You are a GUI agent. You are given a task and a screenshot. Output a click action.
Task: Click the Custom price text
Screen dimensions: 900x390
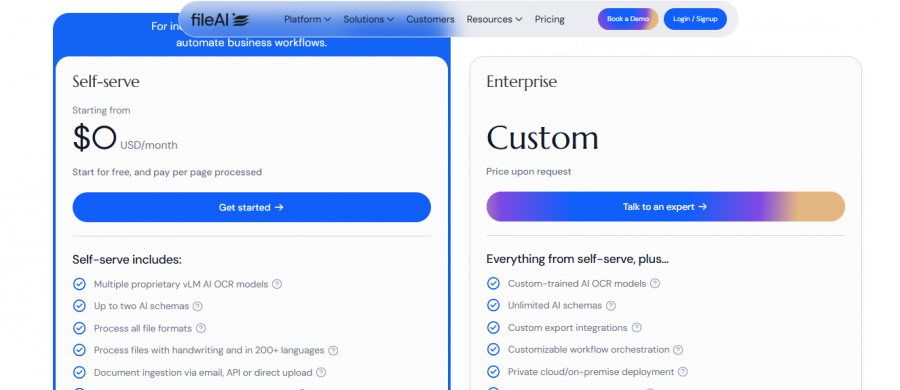click(542, 138)
